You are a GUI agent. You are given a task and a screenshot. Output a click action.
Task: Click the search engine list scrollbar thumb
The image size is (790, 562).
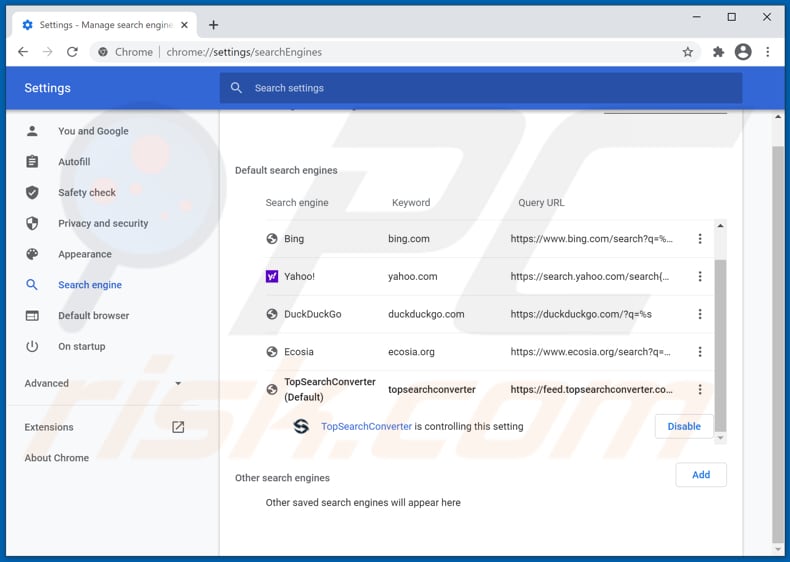click(x=720, y=346)
